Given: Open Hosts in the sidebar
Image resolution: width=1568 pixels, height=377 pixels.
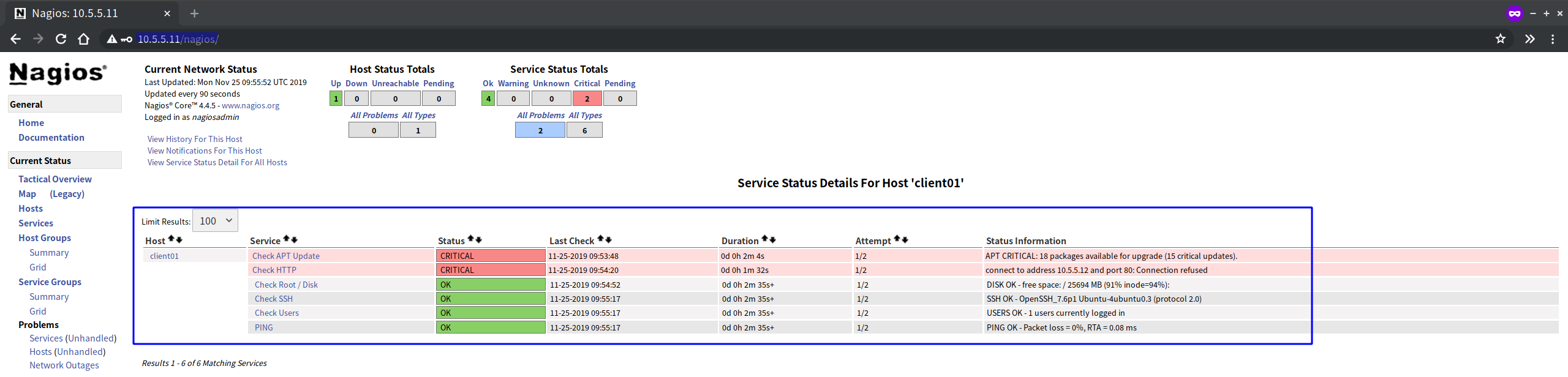Looking at the screenshot, I should (31, 208).
